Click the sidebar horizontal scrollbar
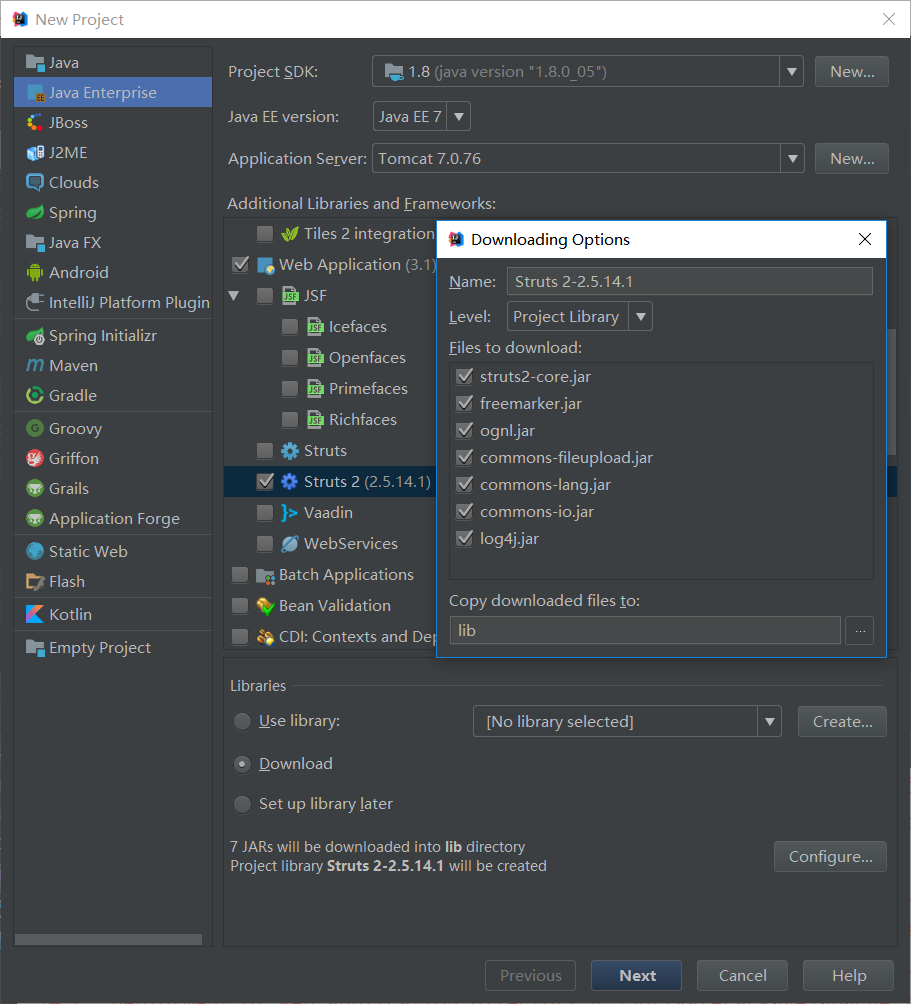 (x=108, y=939)
